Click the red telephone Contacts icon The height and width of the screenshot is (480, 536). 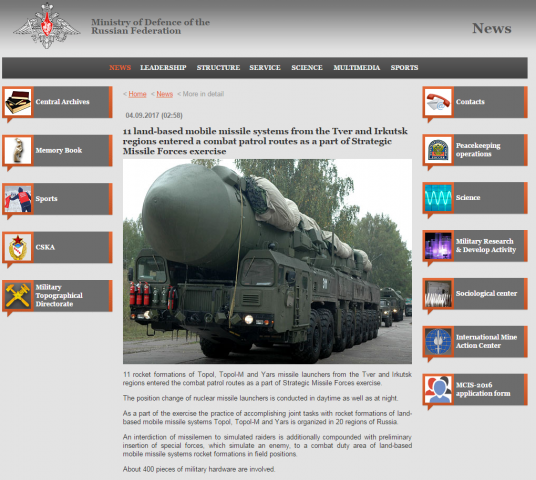438,102
